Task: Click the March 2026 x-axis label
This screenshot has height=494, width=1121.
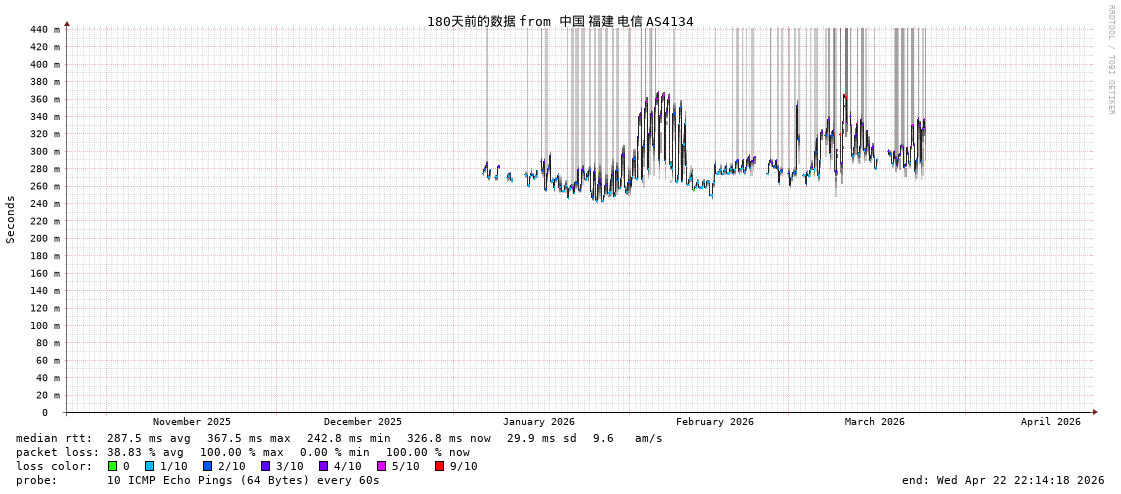Action: point(874,422)
